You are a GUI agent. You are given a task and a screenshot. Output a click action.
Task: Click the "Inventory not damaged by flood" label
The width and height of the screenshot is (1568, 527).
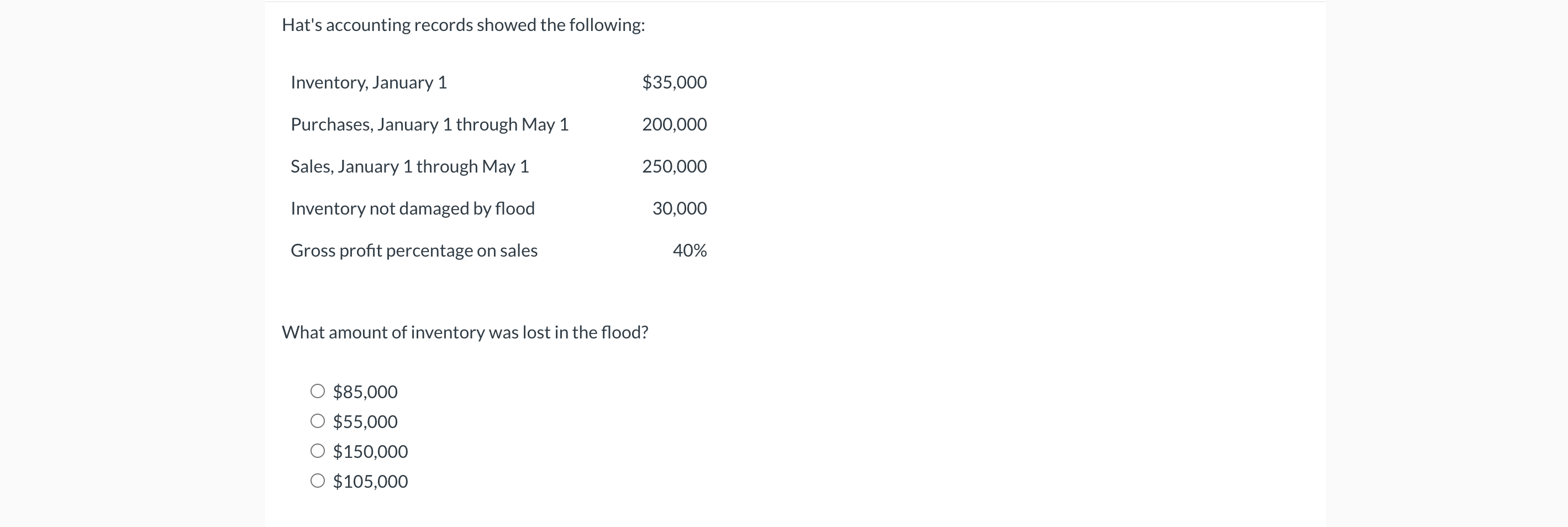tap(413, 208)
